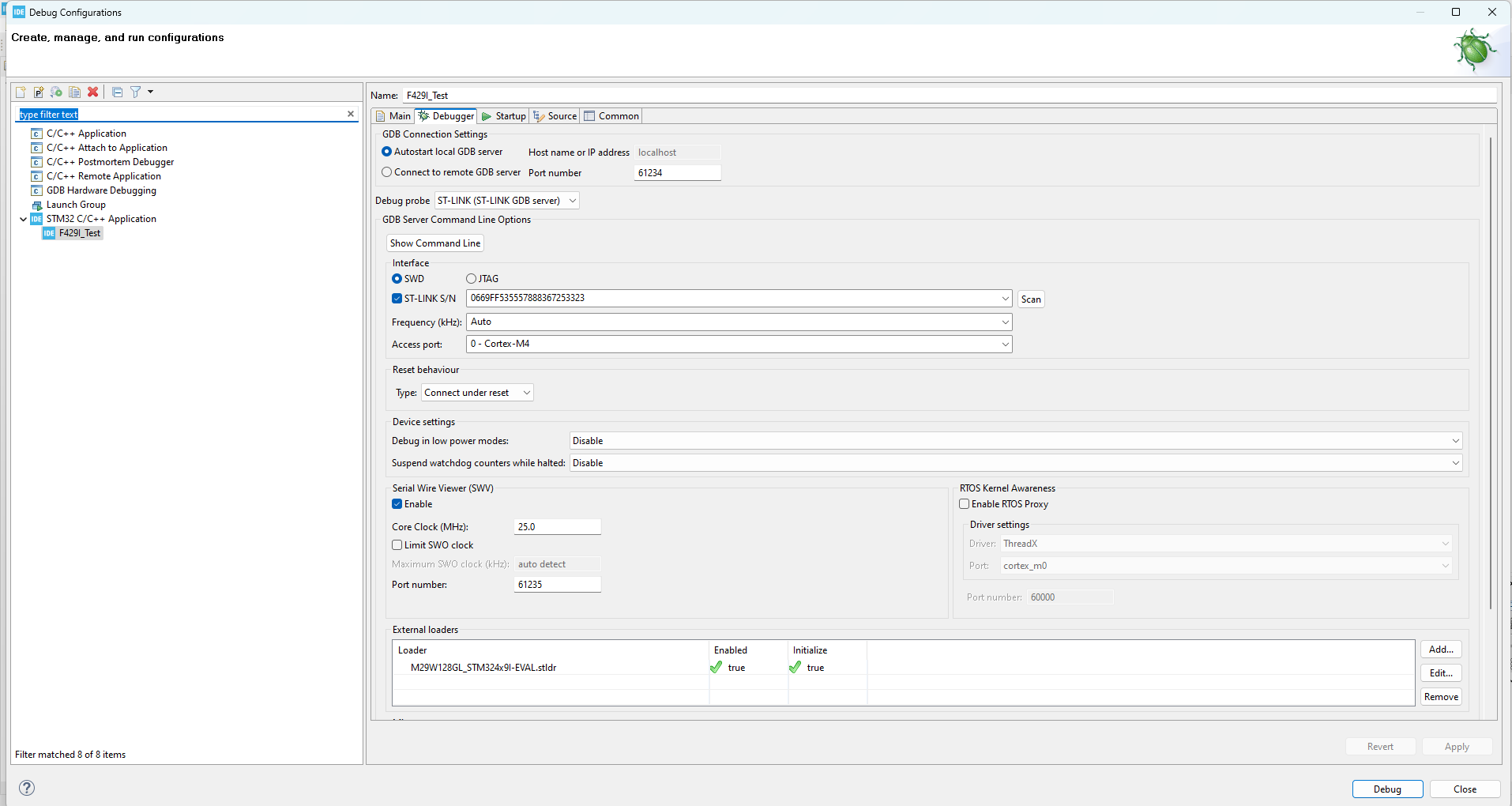Click the Export launch configuration icon

(x=57, y=92)
